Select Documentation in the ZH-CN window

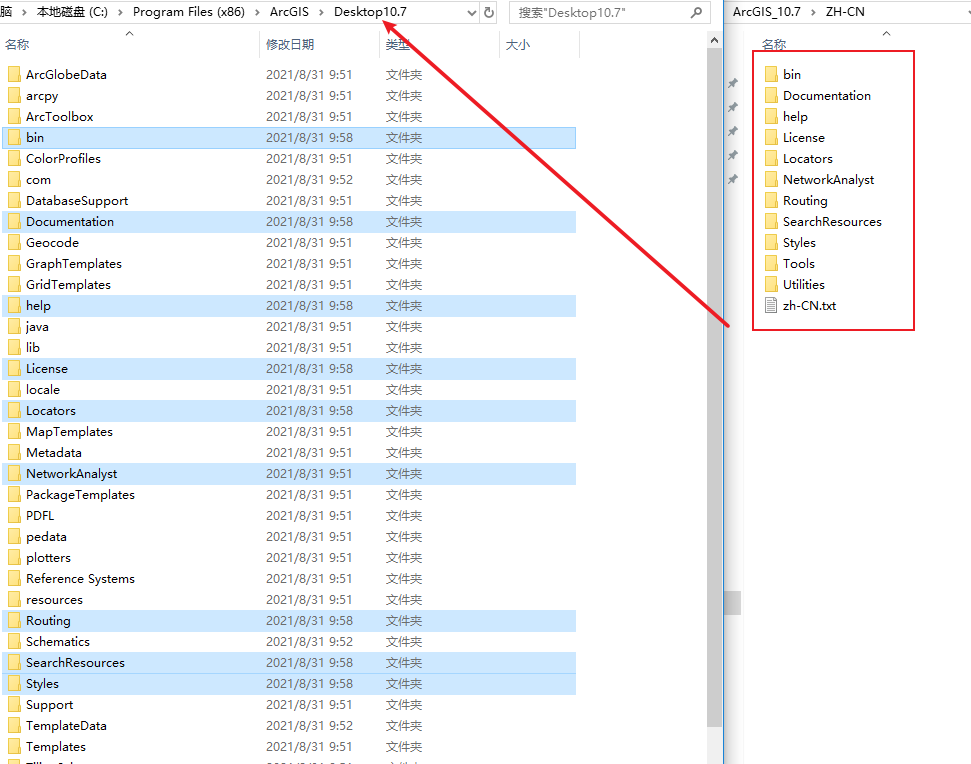coord(827,96)
